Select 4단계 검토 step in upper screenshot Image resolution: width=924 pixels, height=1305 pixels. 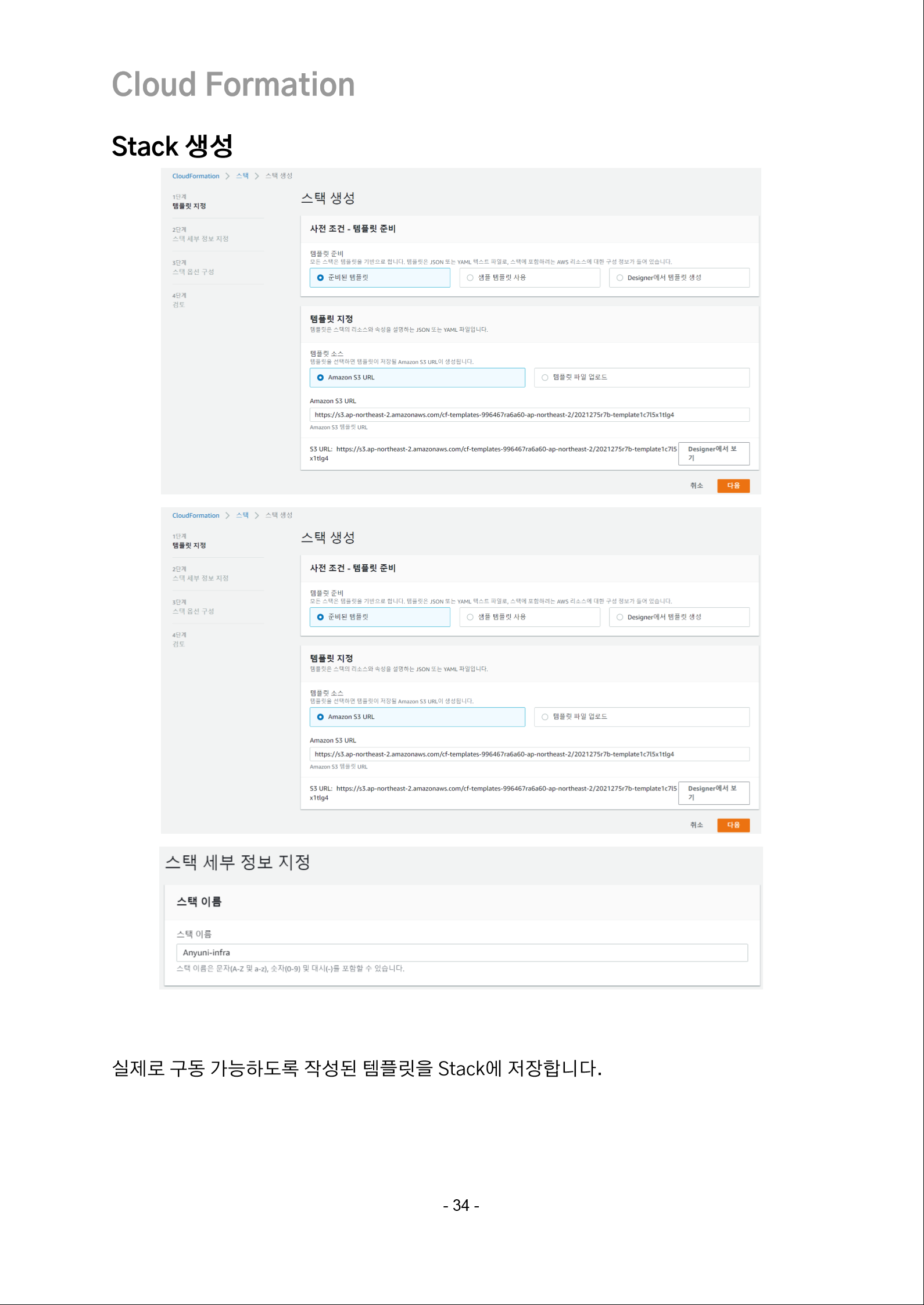click(179, 300)
